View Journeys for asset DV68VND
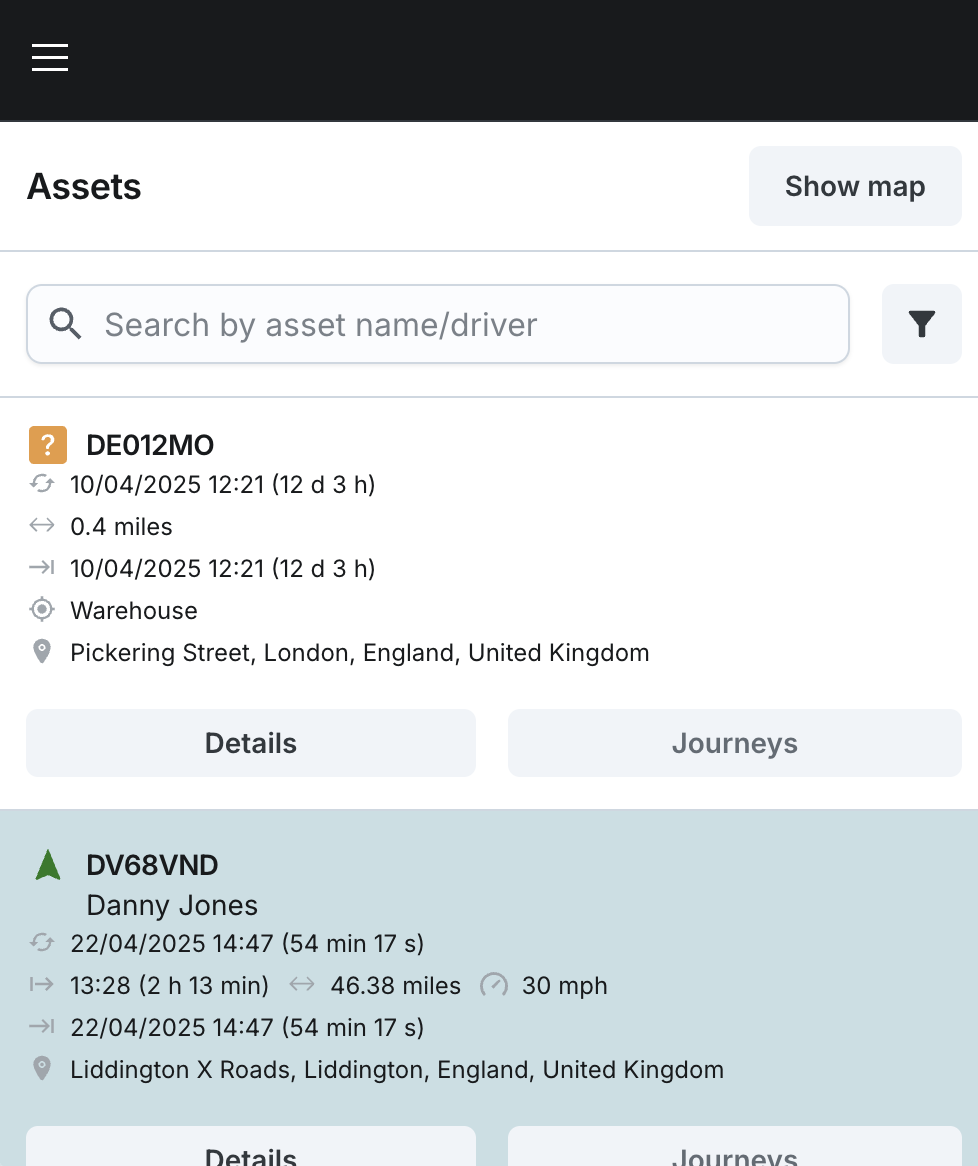978x1166 pixels. tap(734, 1150)
